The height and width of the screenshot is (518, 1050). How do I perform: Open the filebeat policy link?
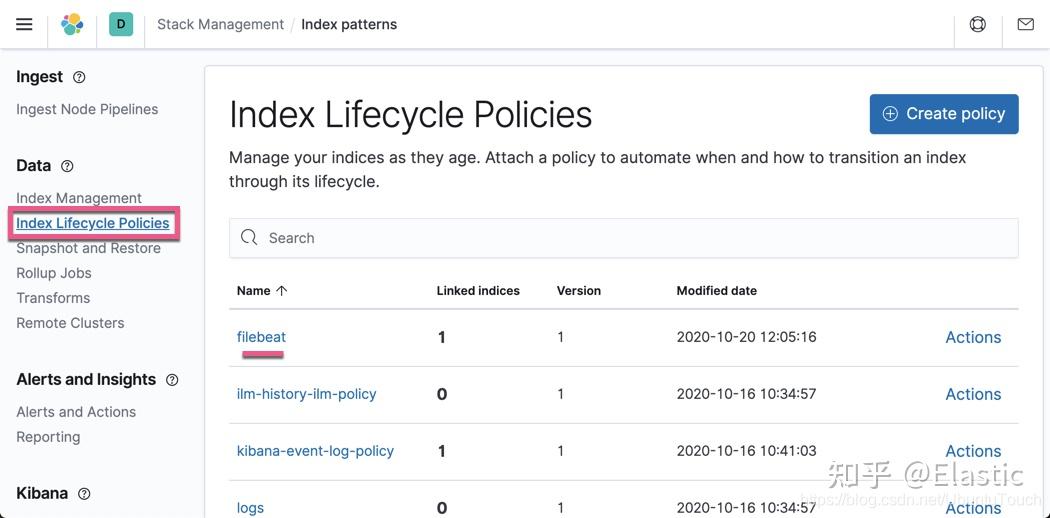pos(261,337)
